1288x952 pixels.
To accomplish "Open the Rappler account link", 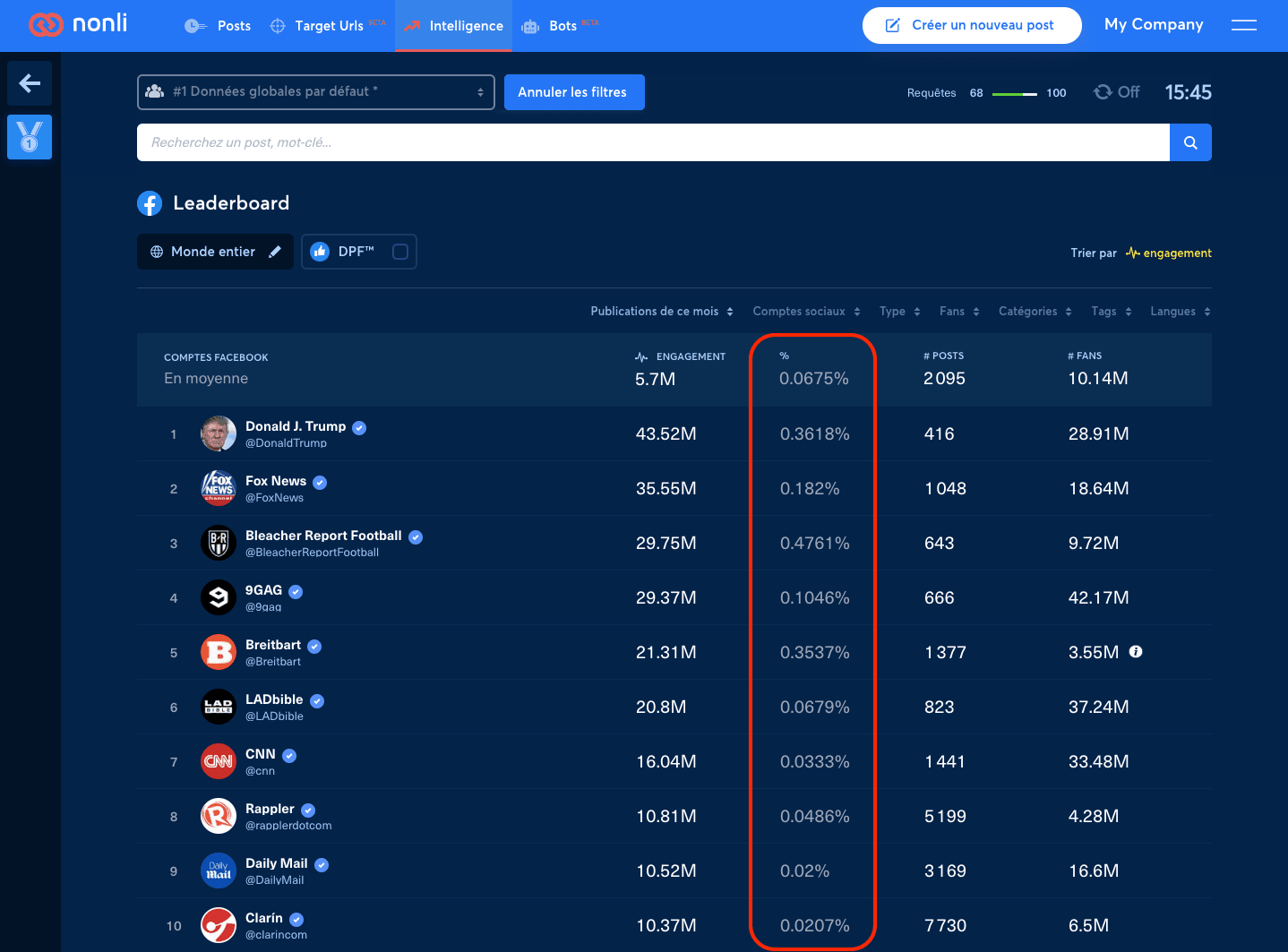I will tap(270, 809).
